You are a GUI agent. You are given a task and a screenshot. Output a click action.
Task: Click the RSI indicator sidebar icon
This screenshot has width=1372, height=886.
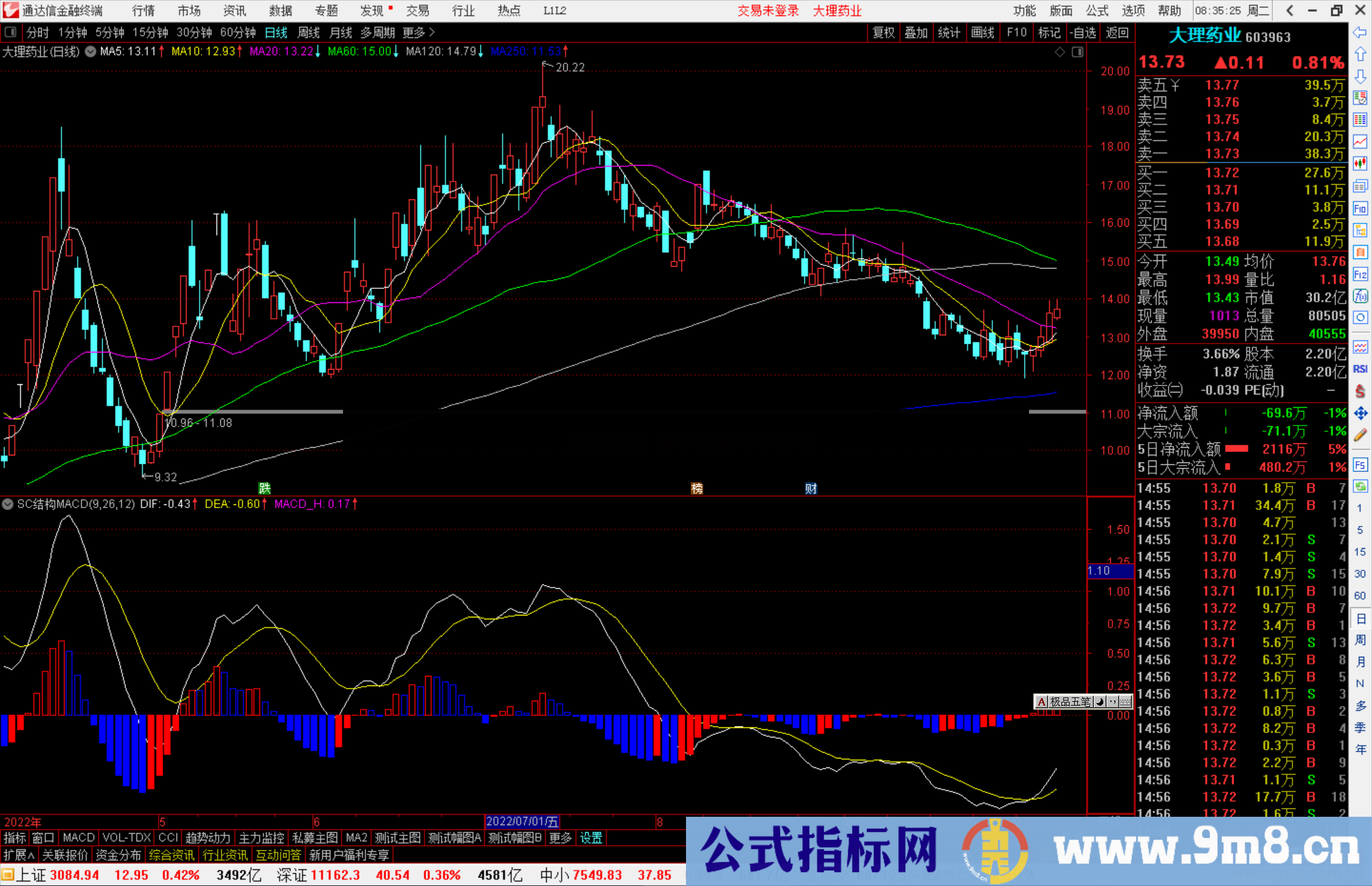pyautogui.click(x=1360, y=369)
